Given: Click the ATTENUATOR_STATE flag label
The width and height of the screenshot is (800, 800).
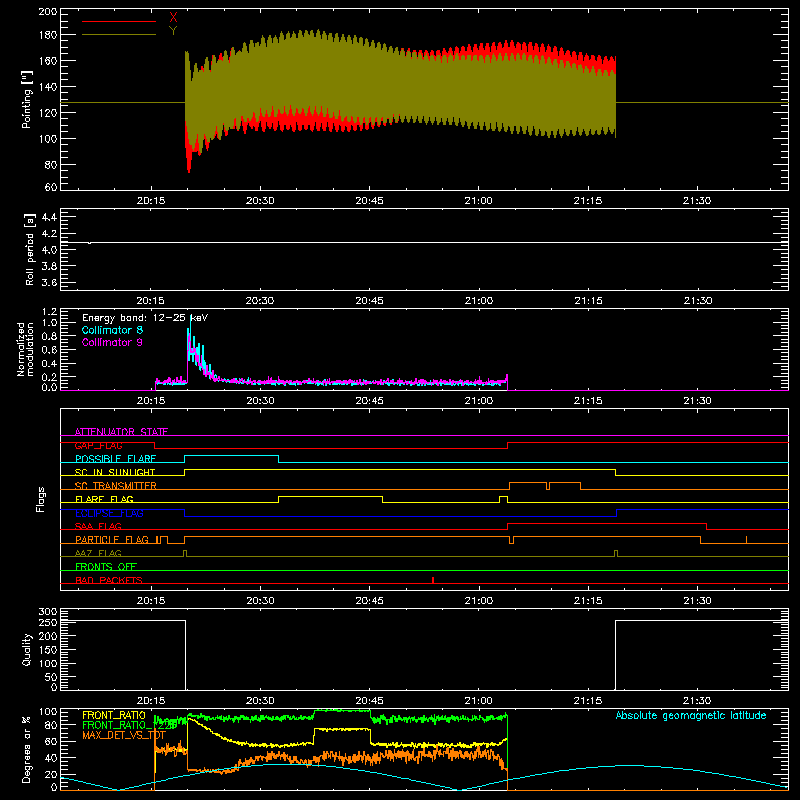Looking at the screenshot, I should tap(121, 432).
